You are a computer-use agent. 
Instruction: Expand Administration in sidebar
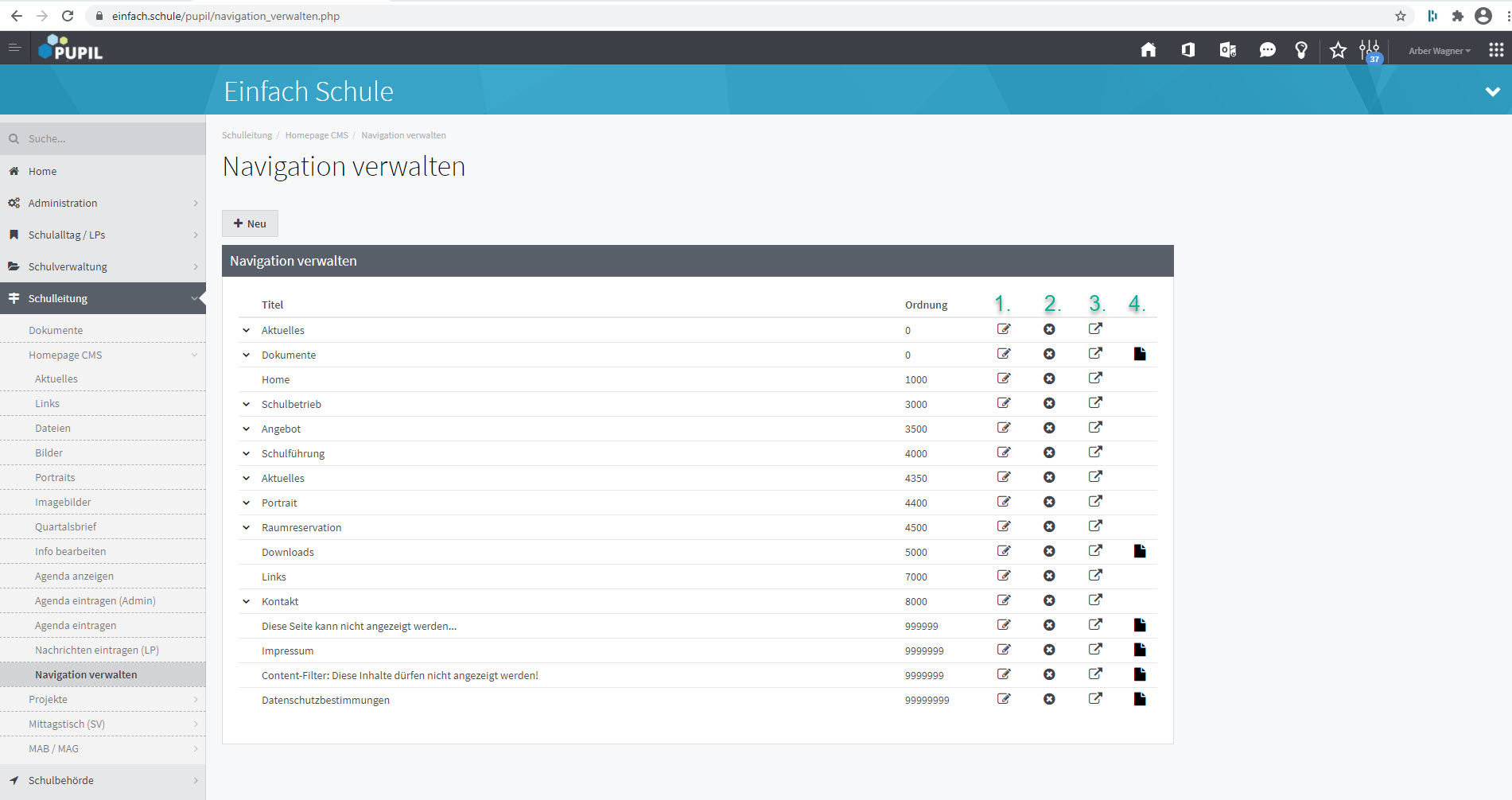(103, 203)
